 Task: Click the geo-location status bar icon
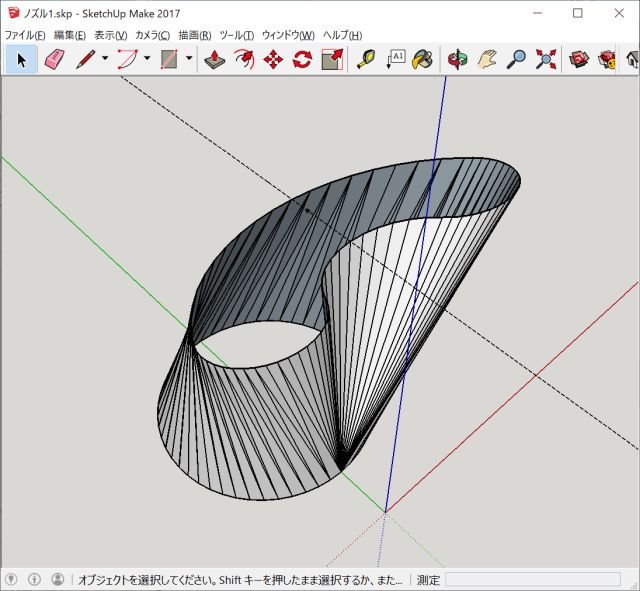pos(11,580)
